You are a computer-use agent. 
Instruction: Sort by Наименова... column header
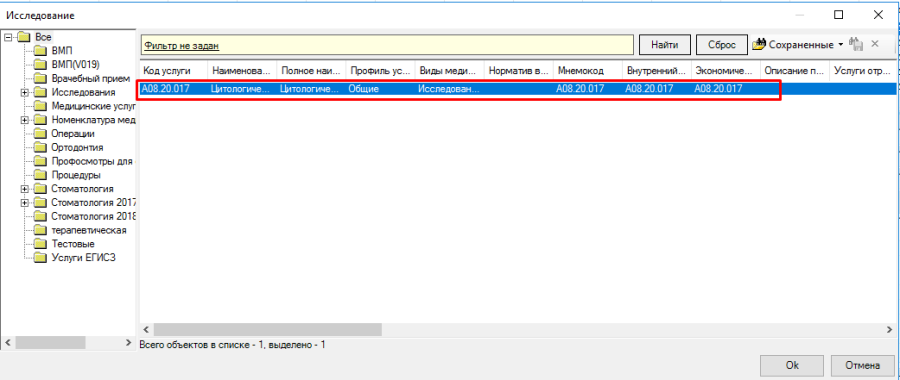[242, 71]
